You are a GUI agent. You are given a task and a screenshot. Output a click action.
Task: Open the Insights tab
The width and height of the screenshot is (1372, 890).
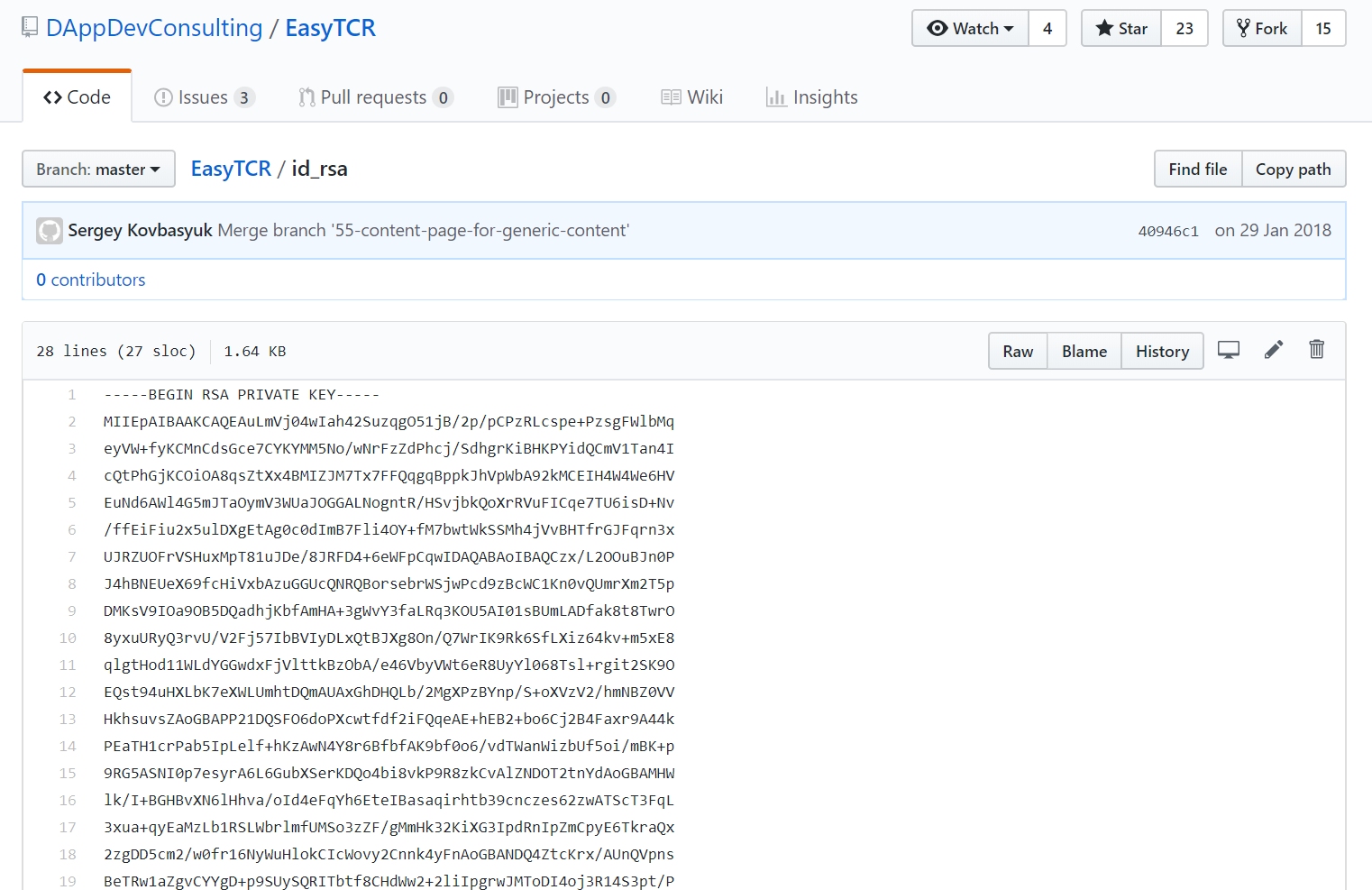pyautogui.click(x=812, y=97)
